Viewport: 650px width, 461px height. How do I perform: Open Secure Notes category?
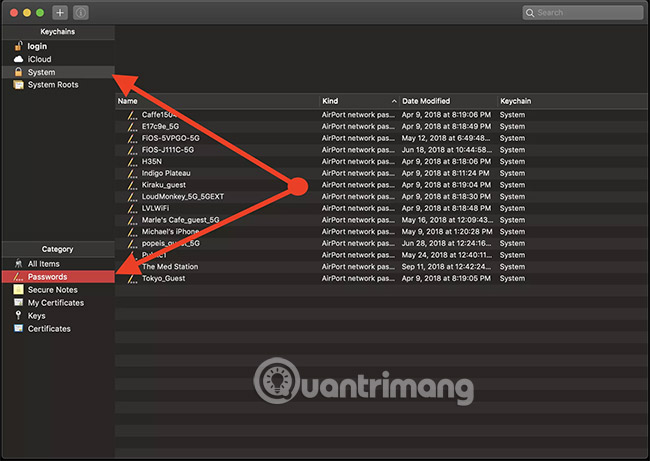pyautogui.click(x=52, y=289)
